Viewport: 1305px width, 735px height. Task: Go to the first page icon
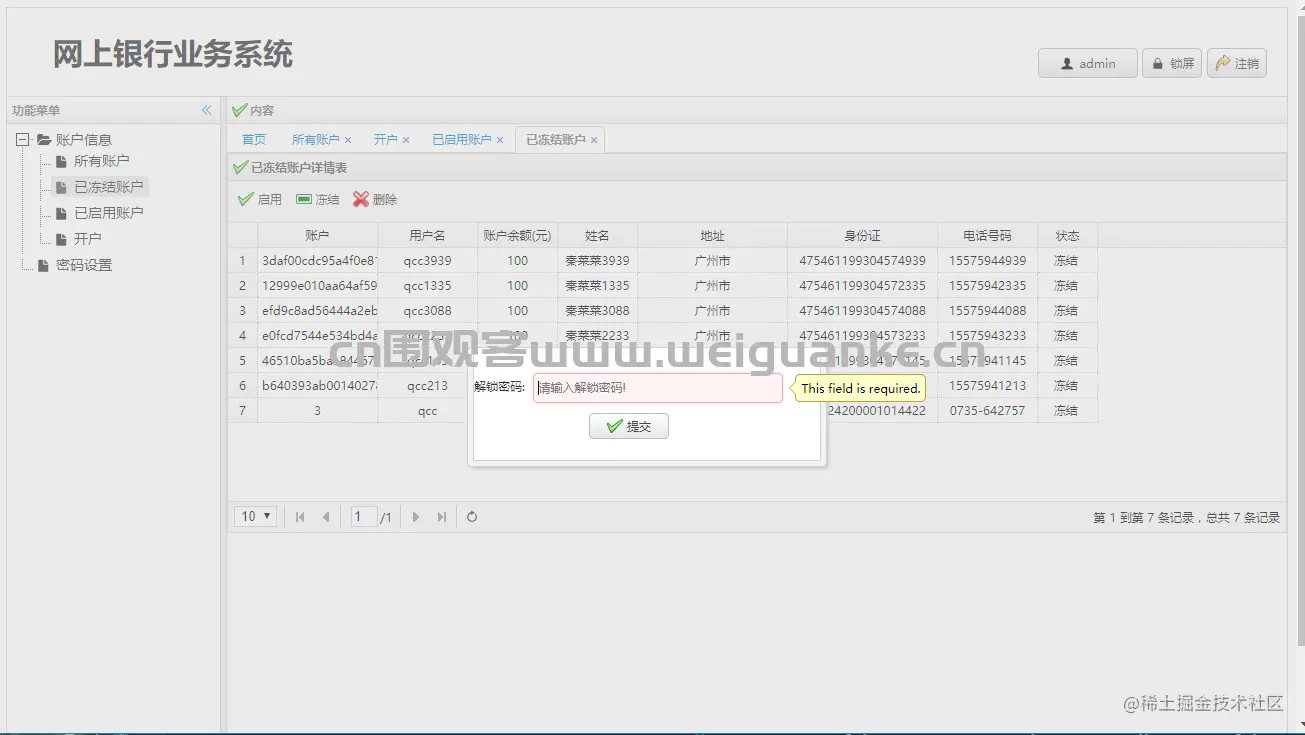[300, 517]
